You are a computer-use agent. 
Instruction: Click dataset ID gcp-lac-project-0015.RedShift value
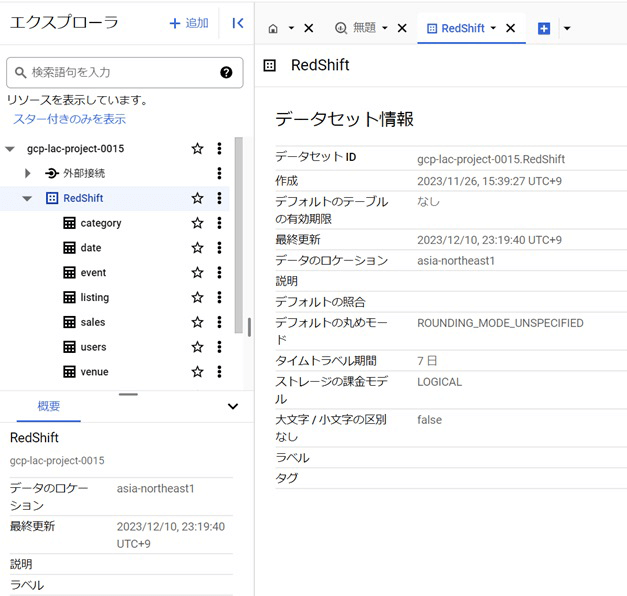tap(491, 159)
